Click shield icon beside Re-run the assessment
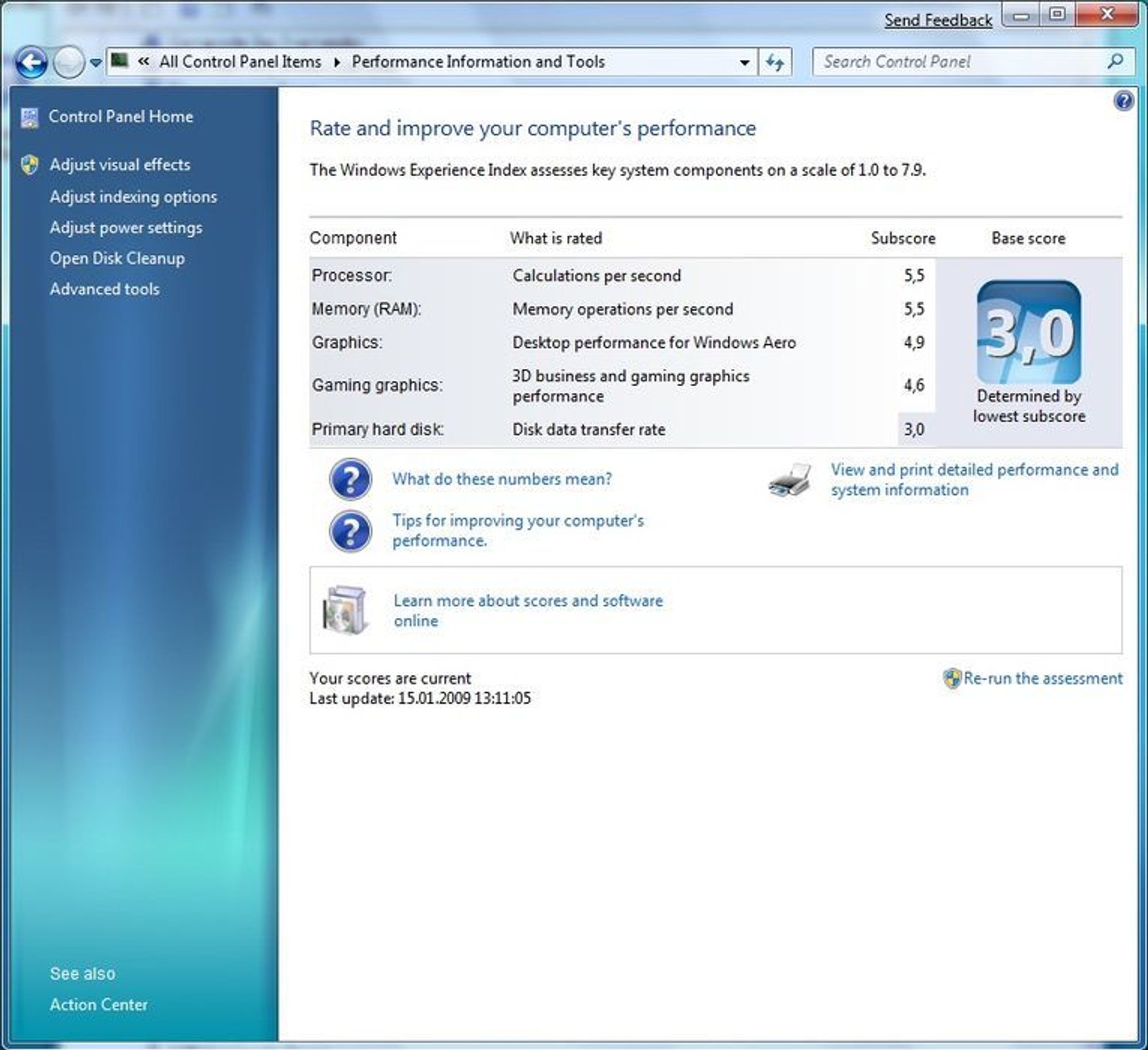 tap(952, 679)
